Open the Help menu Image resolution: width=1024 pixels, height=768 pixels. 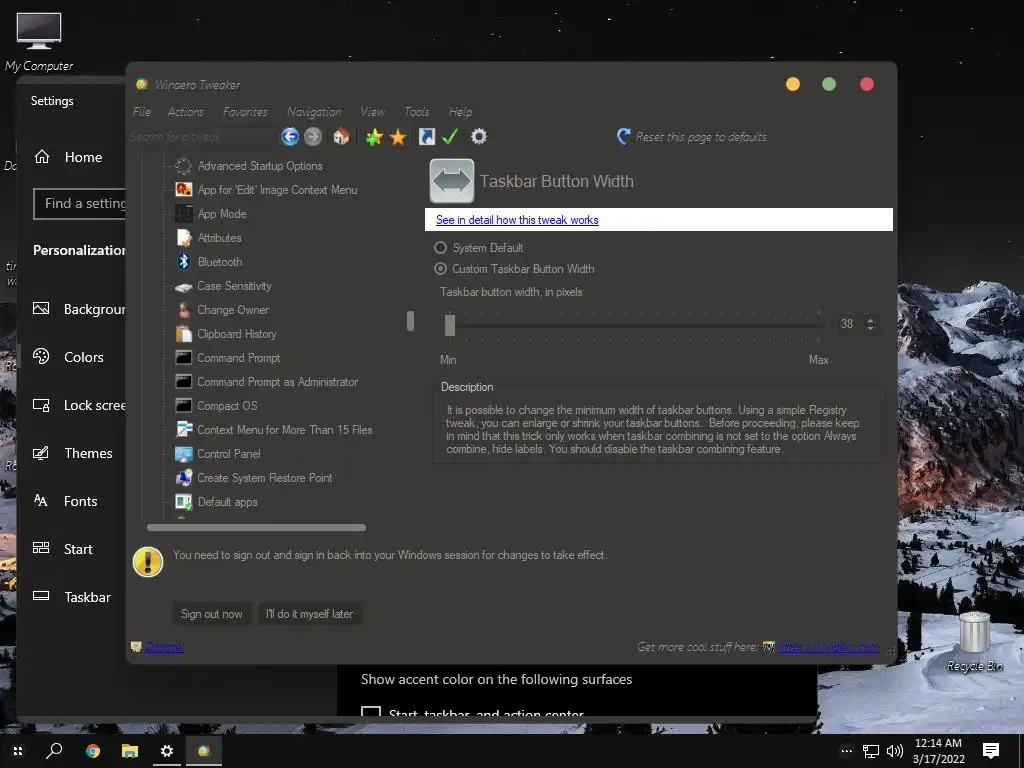(460, 112)
